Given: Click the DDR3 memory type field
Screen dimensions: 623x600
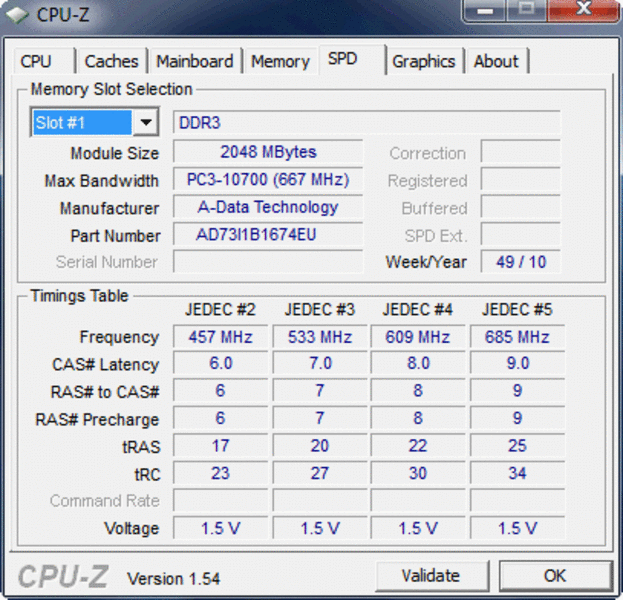Looking at the screenshot, I should [366, 122].
